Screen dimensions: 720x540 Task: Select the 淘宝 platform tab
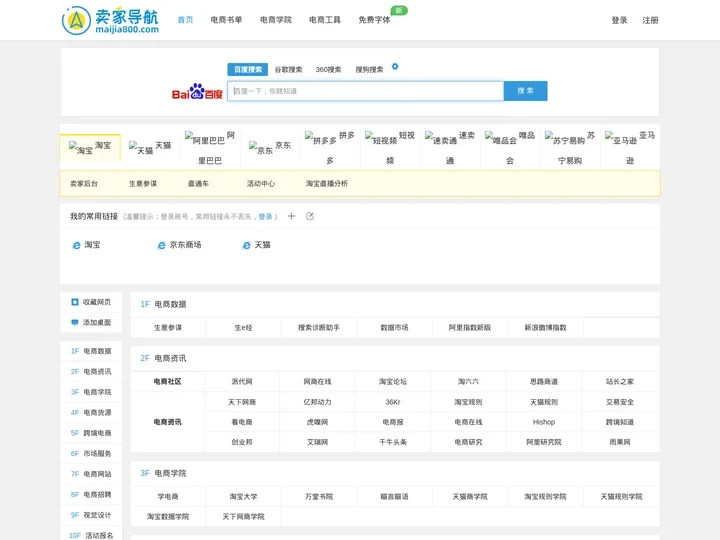coord(90,147)
